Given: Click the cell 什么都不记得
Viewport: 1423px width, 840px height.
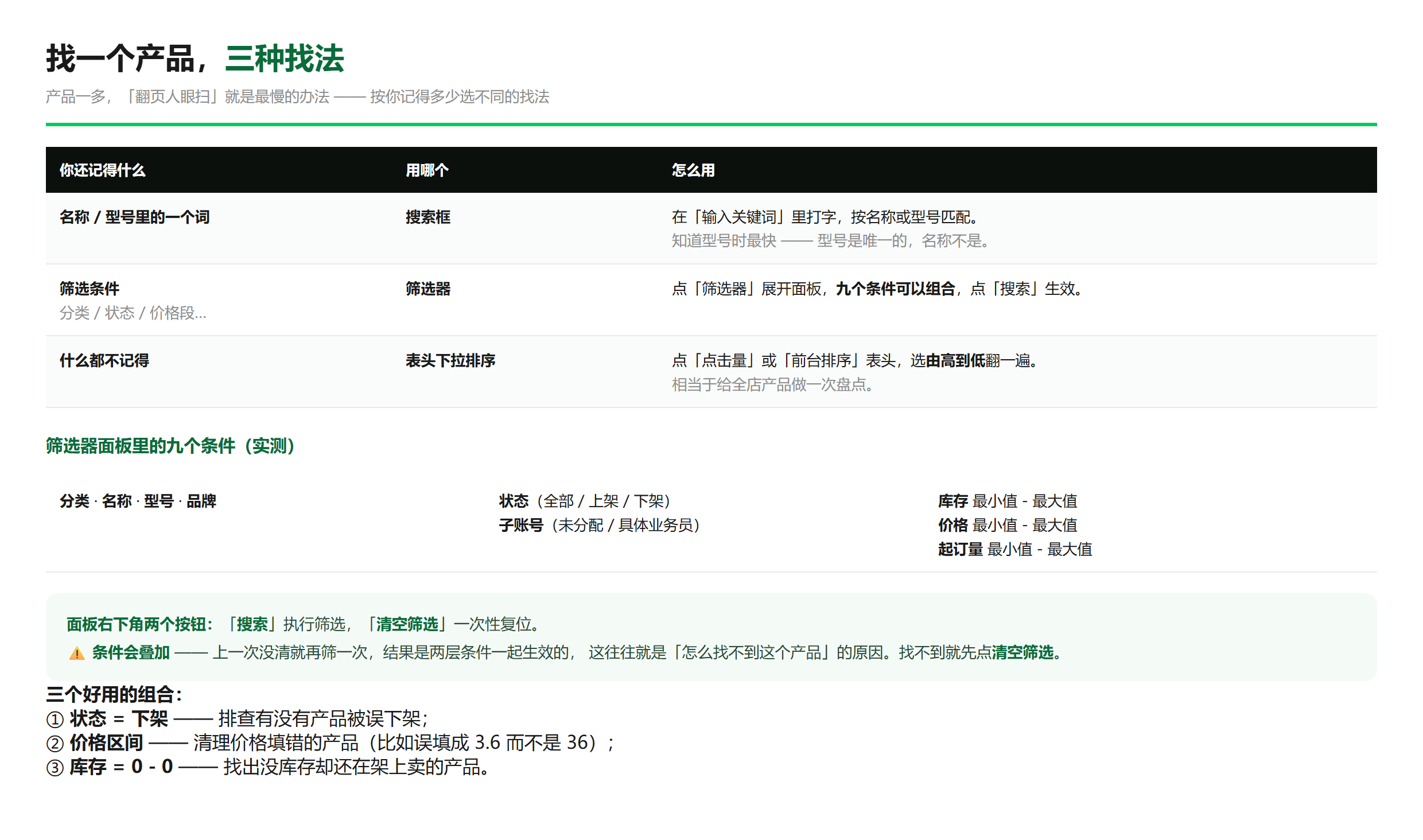Looking at the screenshot, I should [x=104, y=360].
